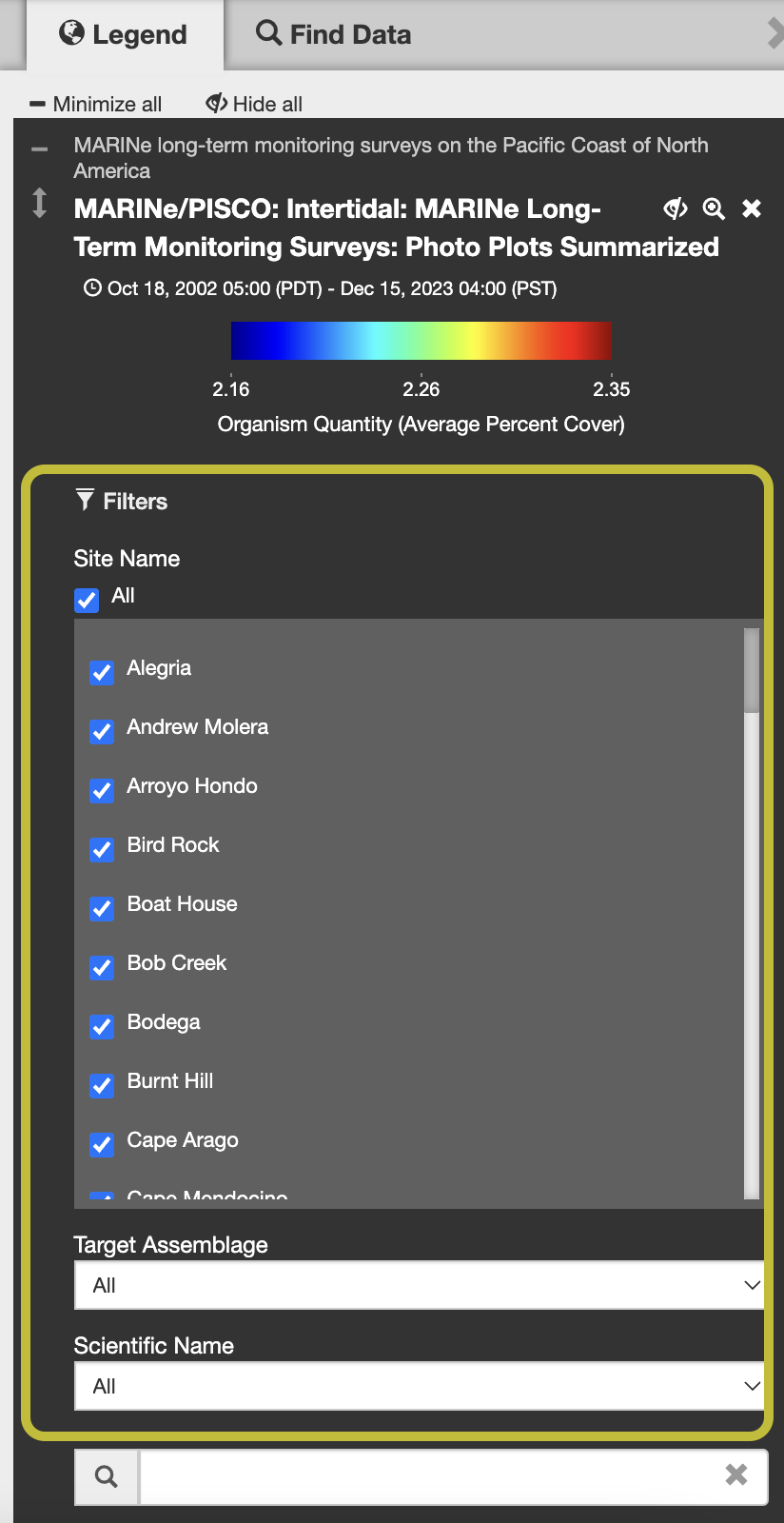The image size is (784, 1523).
Task: Click the clock icon beside date range
Action: pos(92,287)
